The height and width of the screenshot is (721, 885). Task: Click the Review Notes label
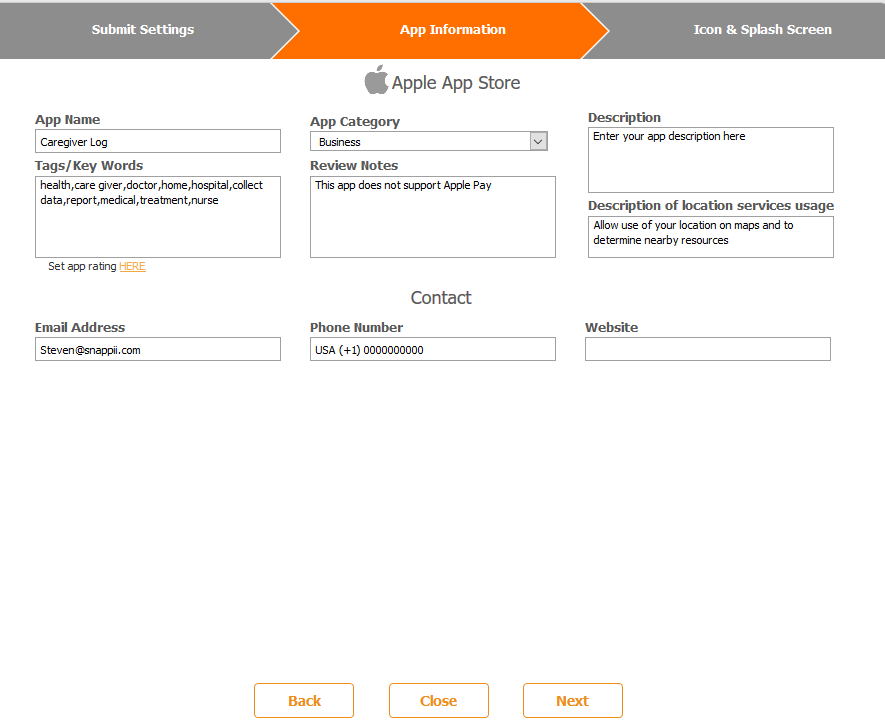click(x=354, y=166)
